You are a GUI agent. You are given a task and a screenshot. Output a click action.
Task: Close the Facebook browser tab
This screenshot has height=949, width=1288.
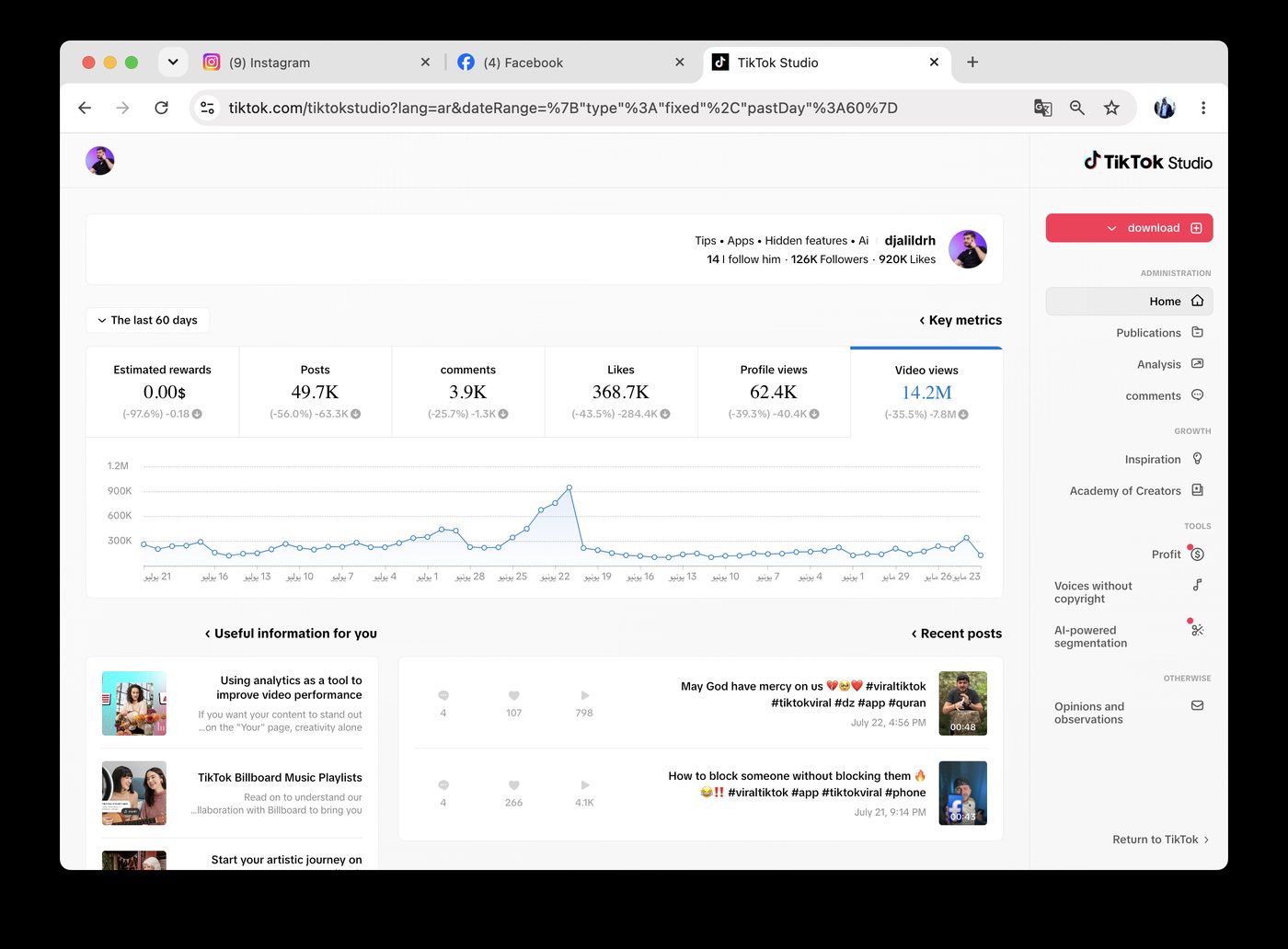[x=680, y=63]
